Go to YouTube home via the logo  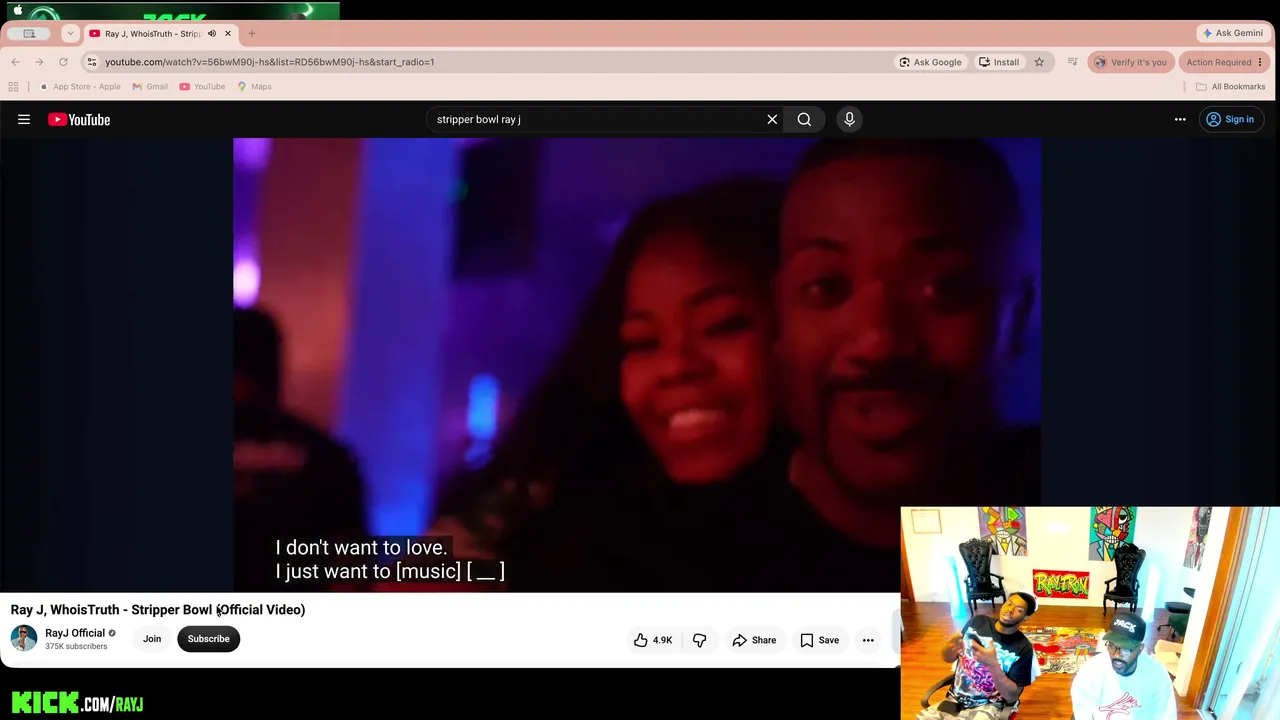(x=79, y=120)
